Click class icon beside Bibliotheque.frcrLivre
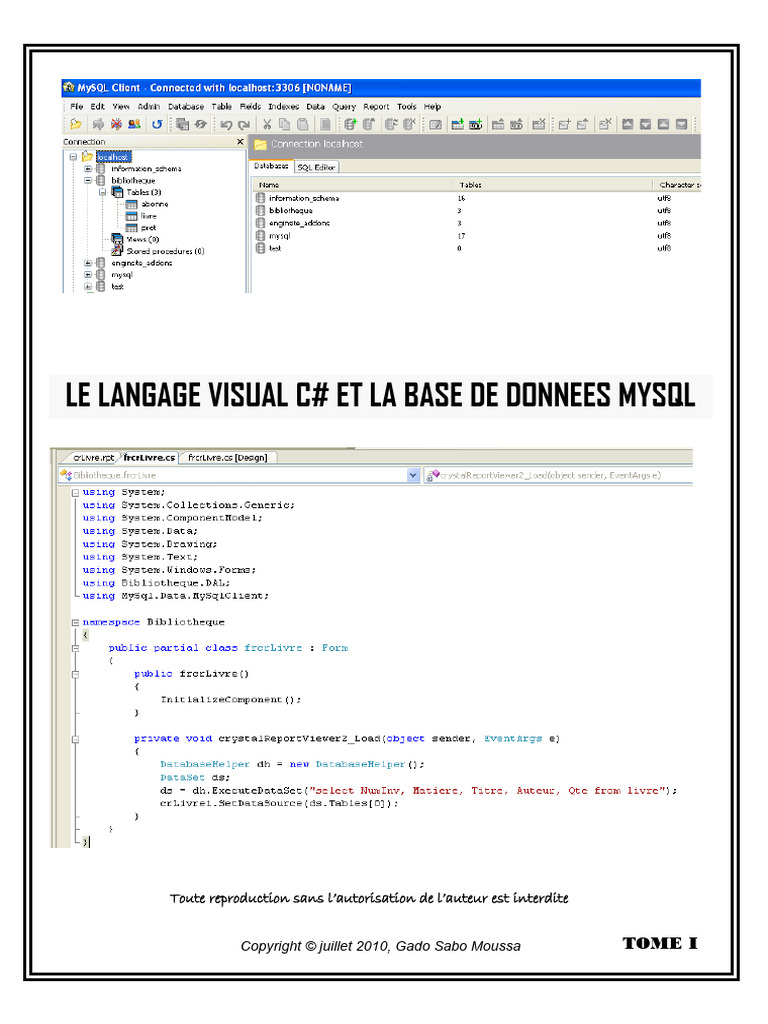The image size is (768, 1024). point(65,475)
